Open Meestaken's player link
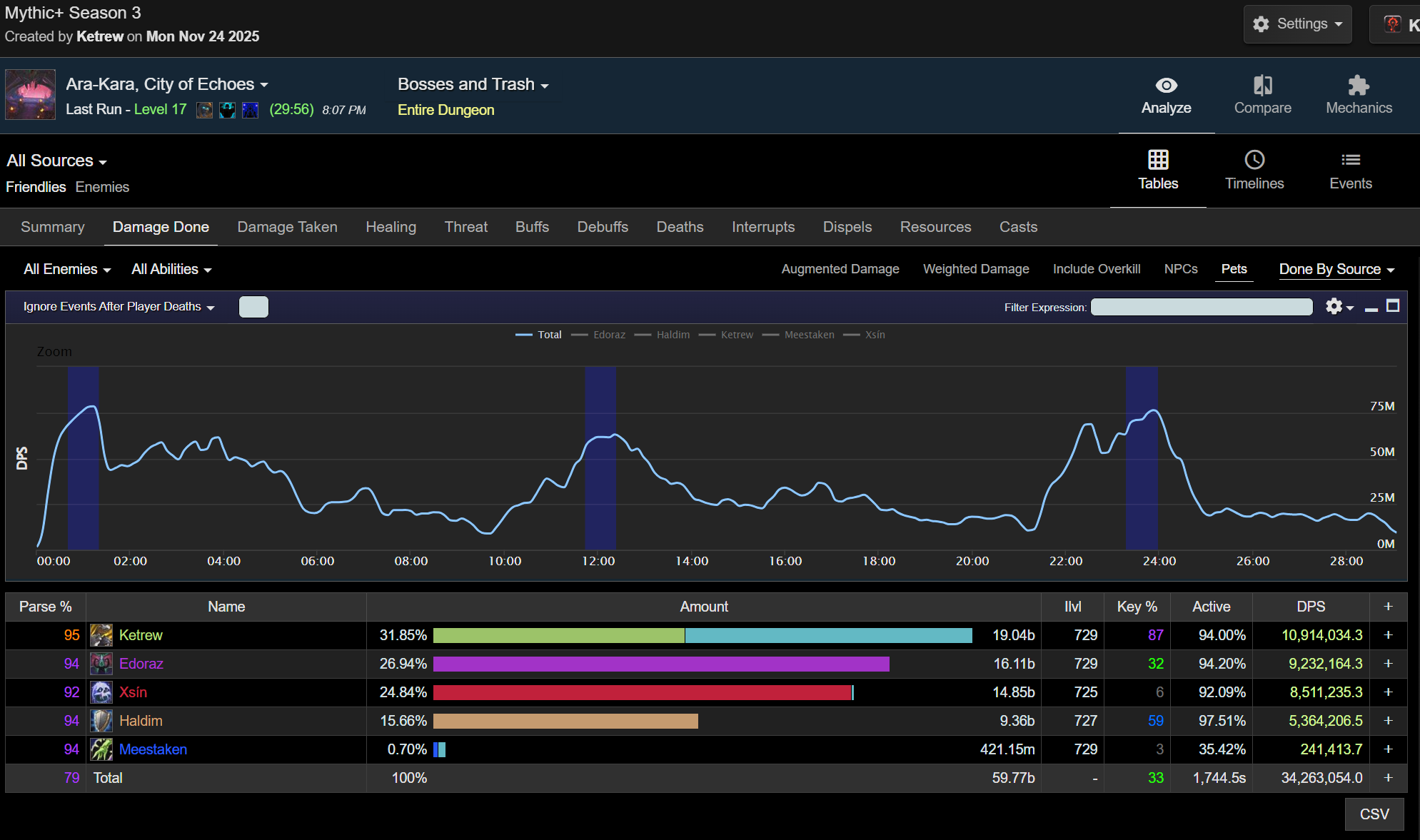1420x840 pixels. pos(153,749)
